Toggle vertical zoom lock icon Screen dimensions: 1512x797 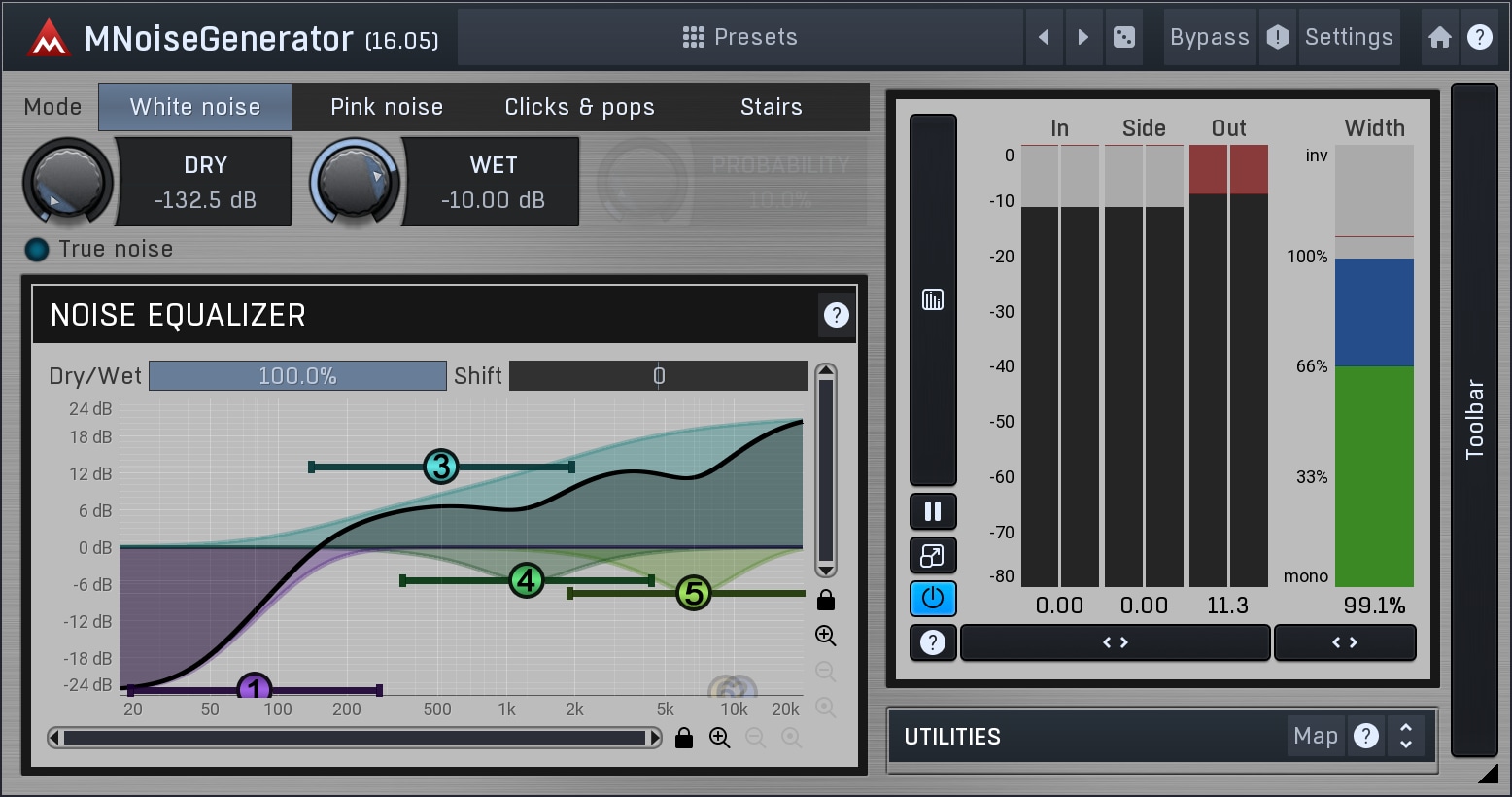826,600
